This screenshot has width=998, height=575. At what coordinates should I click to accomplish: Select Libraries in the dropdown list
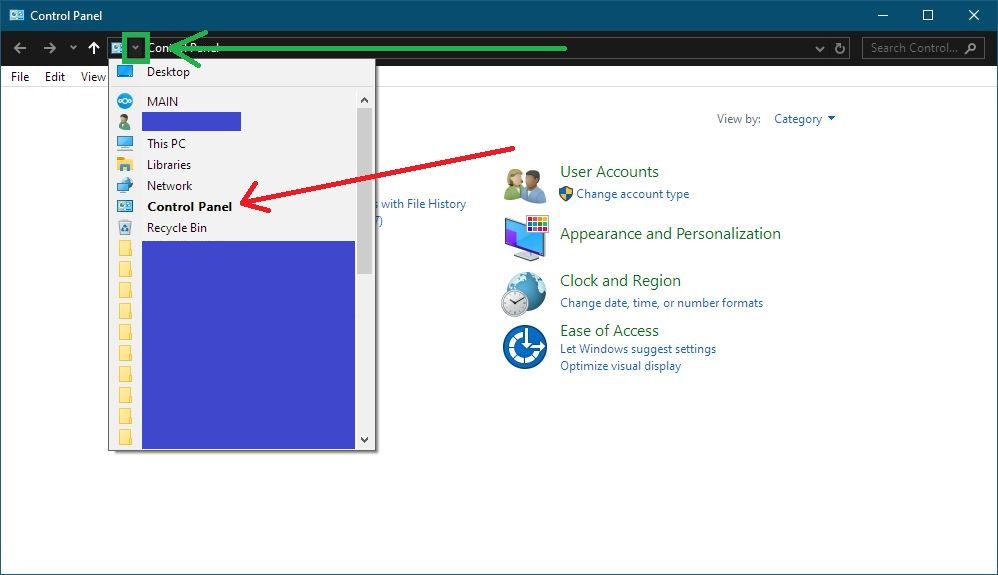pyautogui.click(x=169, y=164)
